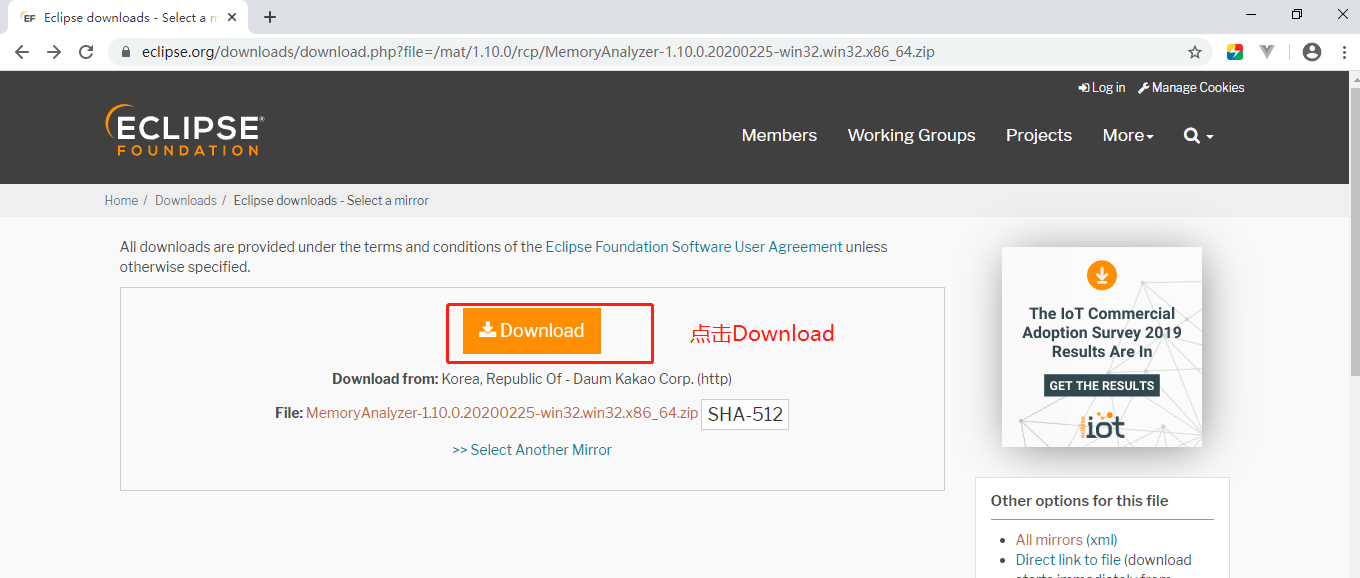Show the SHA-512 checksum

point(745,414)
